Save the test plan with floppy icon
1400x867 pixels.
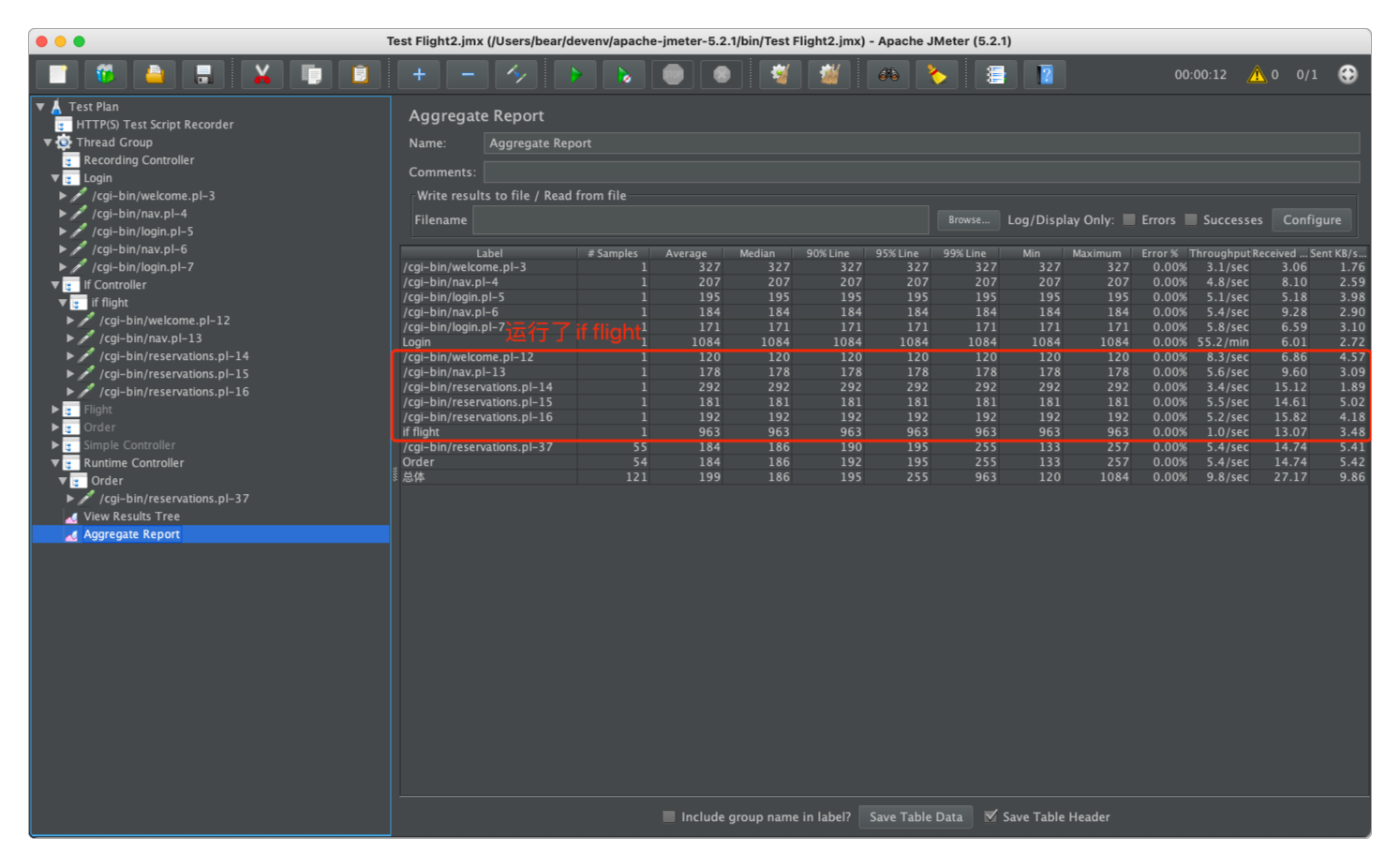pos(203,75)
